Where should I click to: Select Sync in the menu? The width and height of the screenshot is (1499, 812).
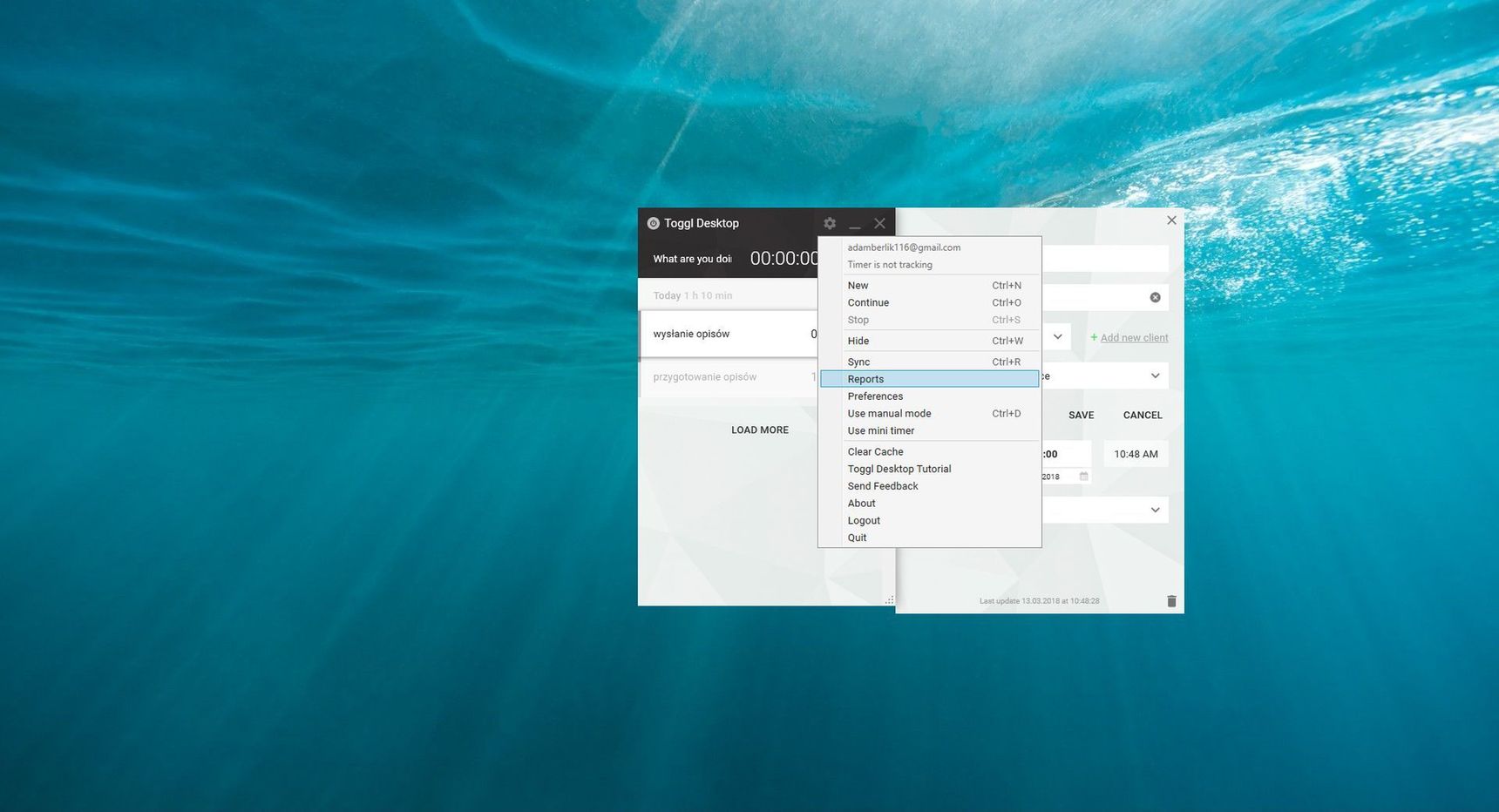click(x=930, y=362)
